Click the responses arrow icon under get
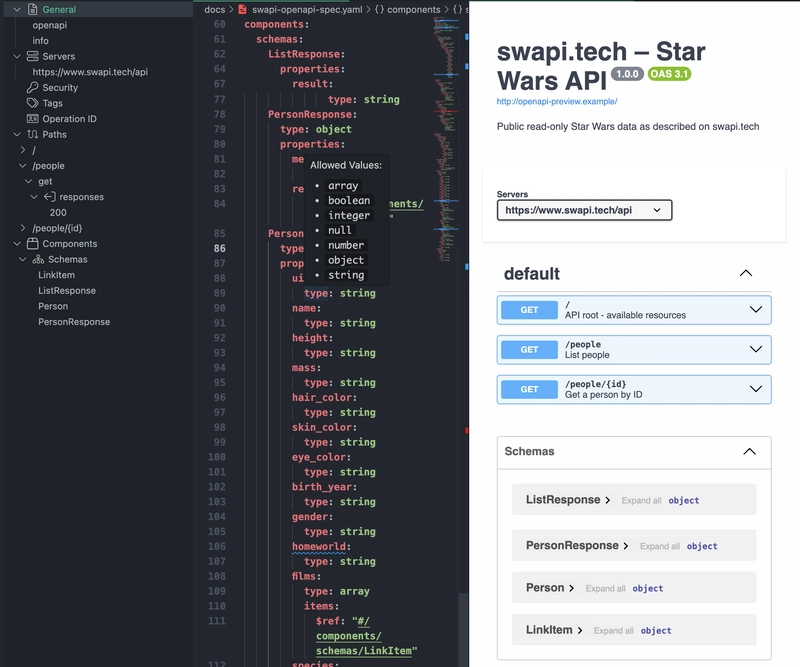800x667 pixels. (49, 196)
